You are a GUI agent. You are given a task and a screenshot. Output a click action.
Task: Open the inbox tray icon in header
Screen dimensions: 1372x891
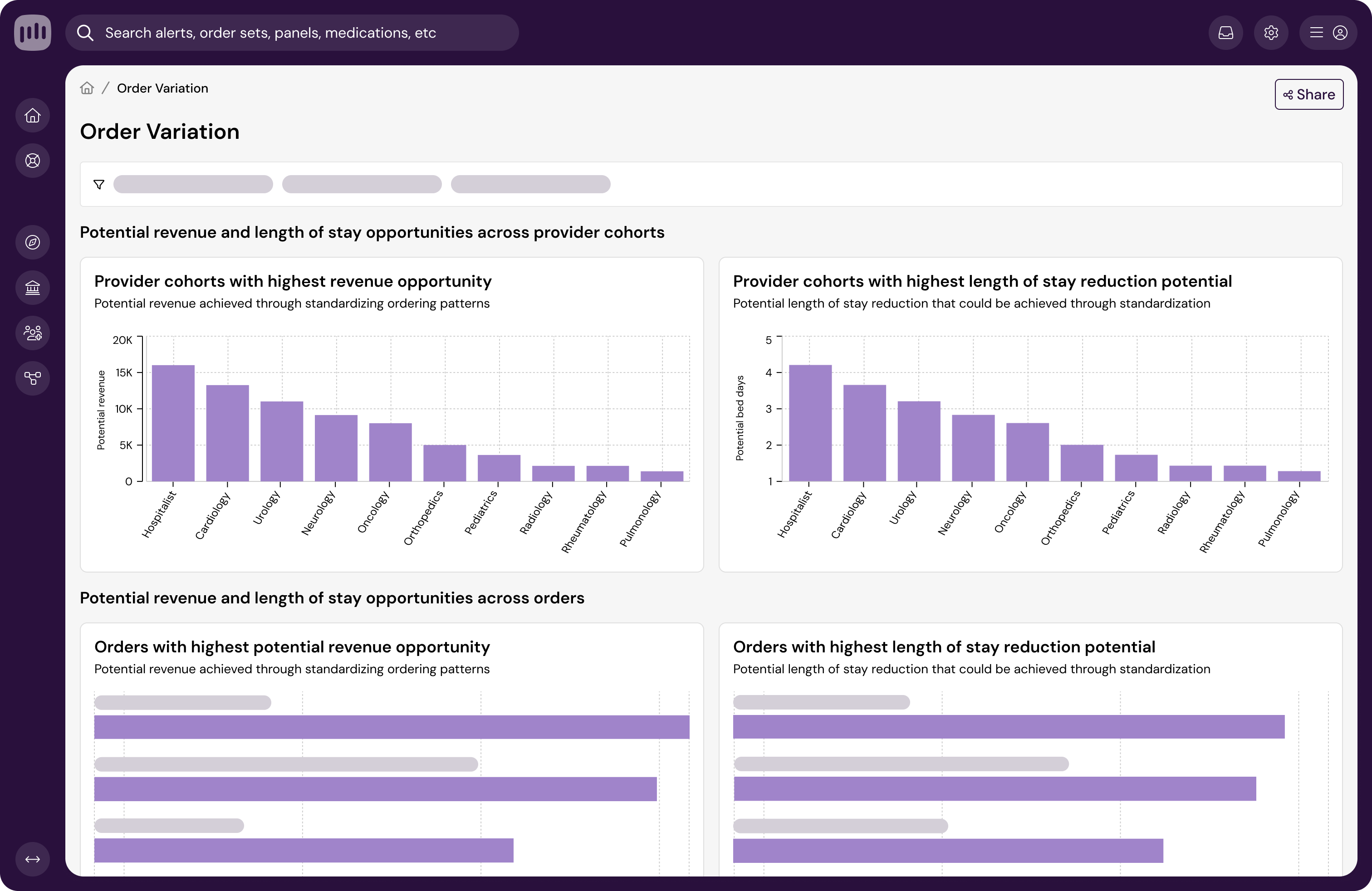[x=1225, y=33]
